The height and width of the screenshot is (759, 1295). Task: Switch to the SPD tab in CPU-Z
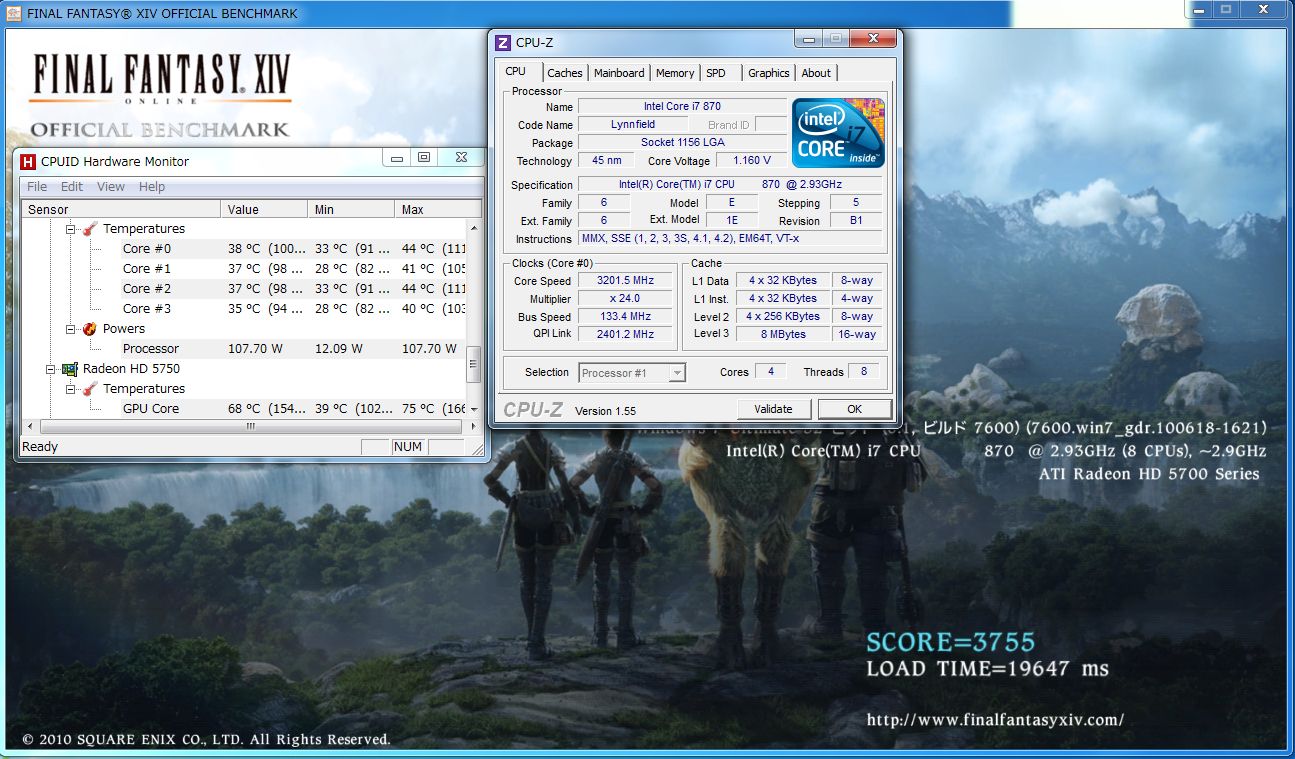[716, 73]
